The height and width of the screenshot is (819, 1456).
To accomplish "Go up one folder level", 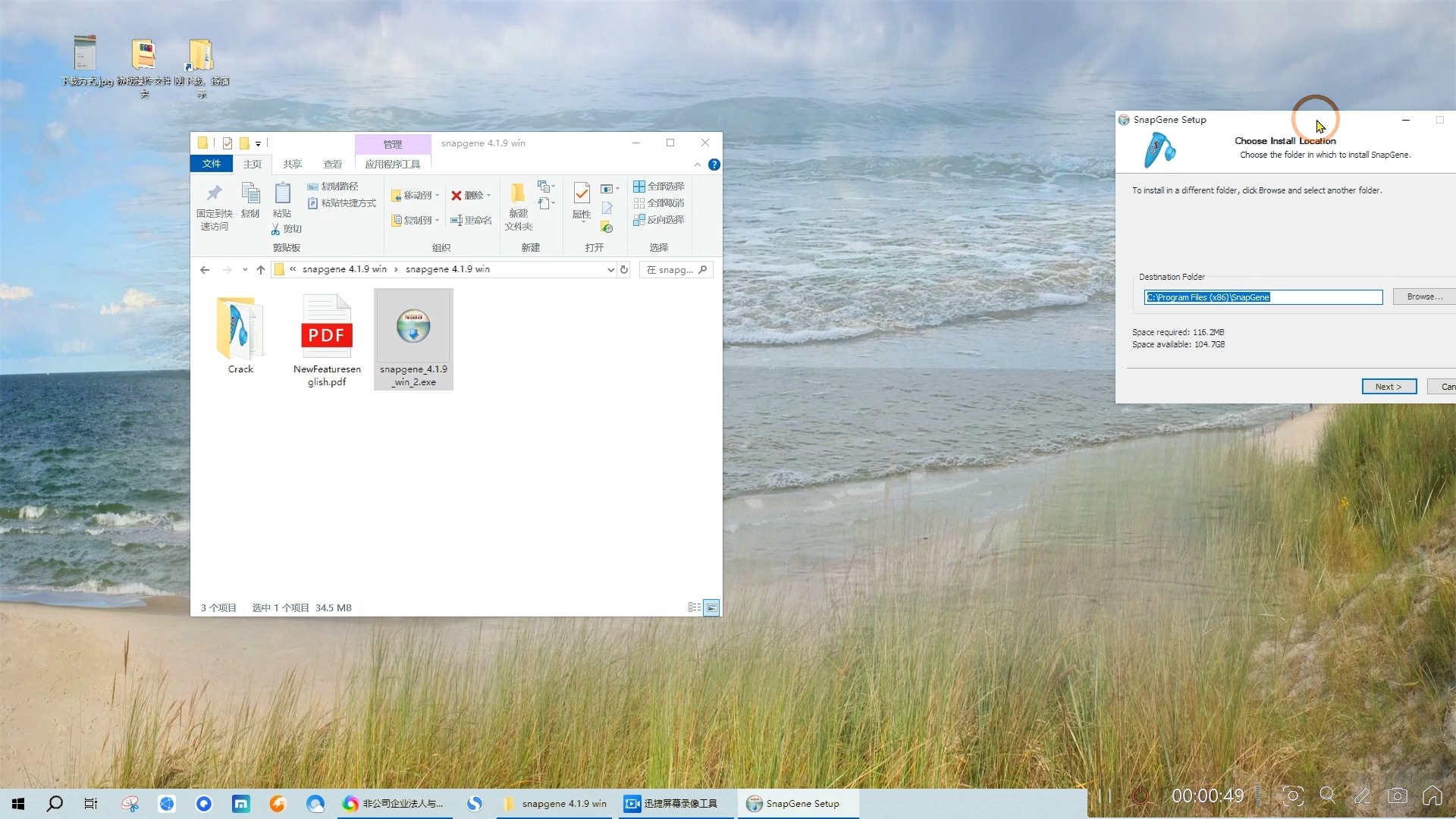I will (260, 270).
